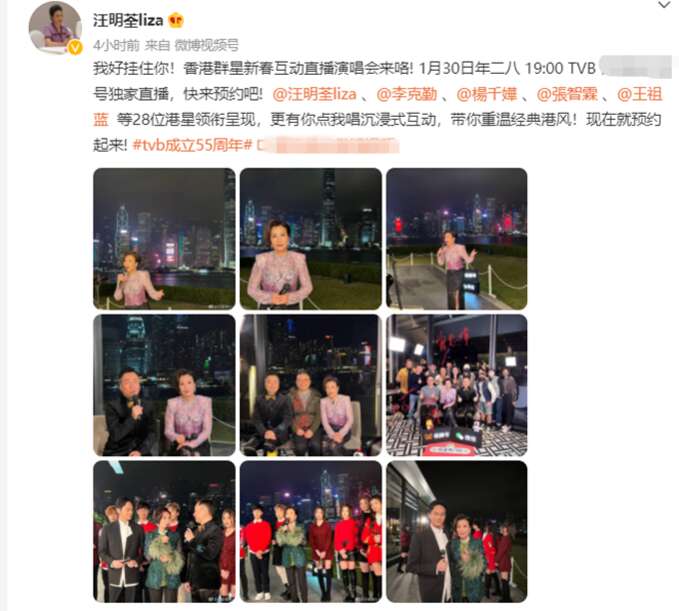Open photo of three people seated

[311, 385]
